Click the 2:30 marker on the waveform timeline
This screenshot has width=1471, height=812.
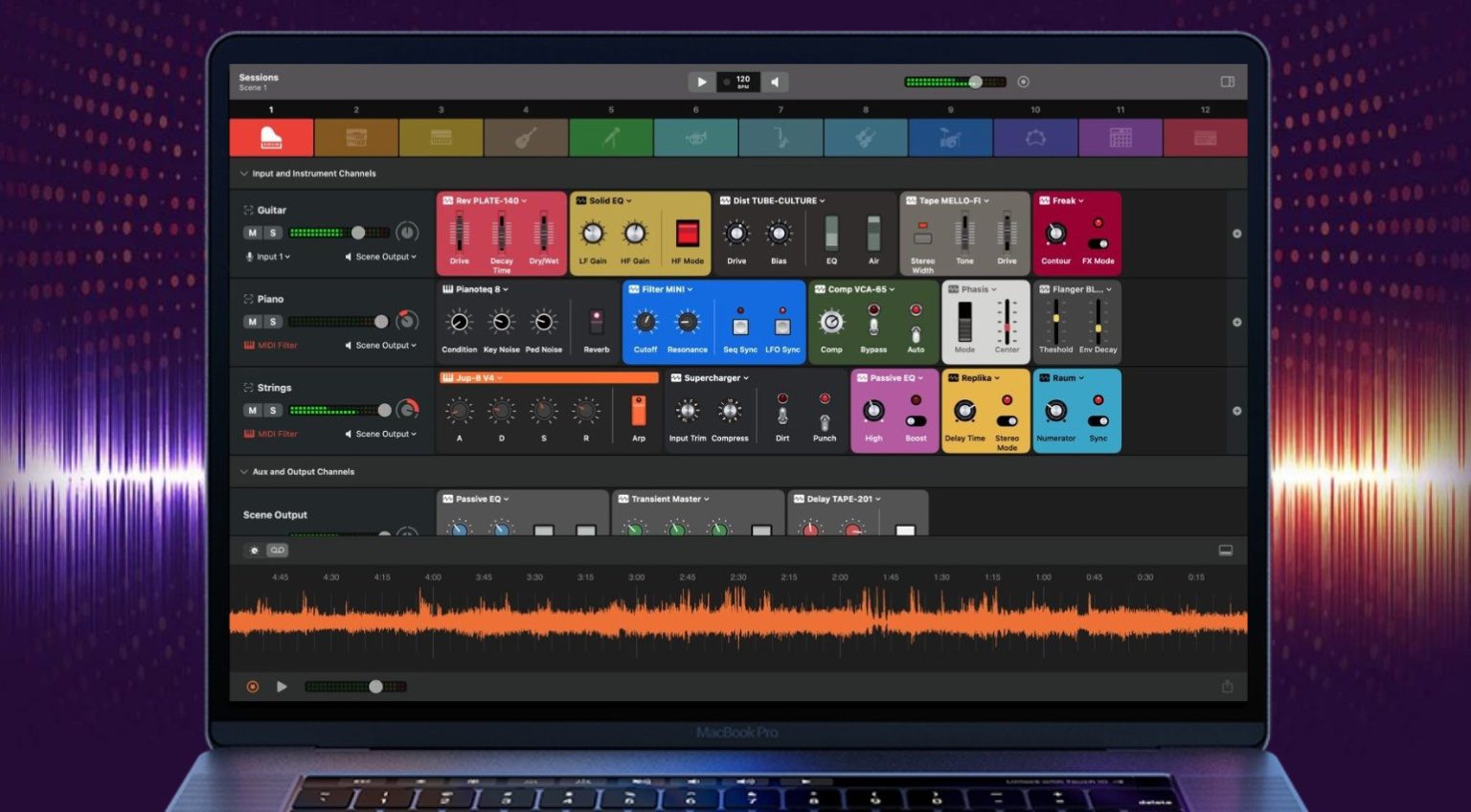tap(737, 577)
